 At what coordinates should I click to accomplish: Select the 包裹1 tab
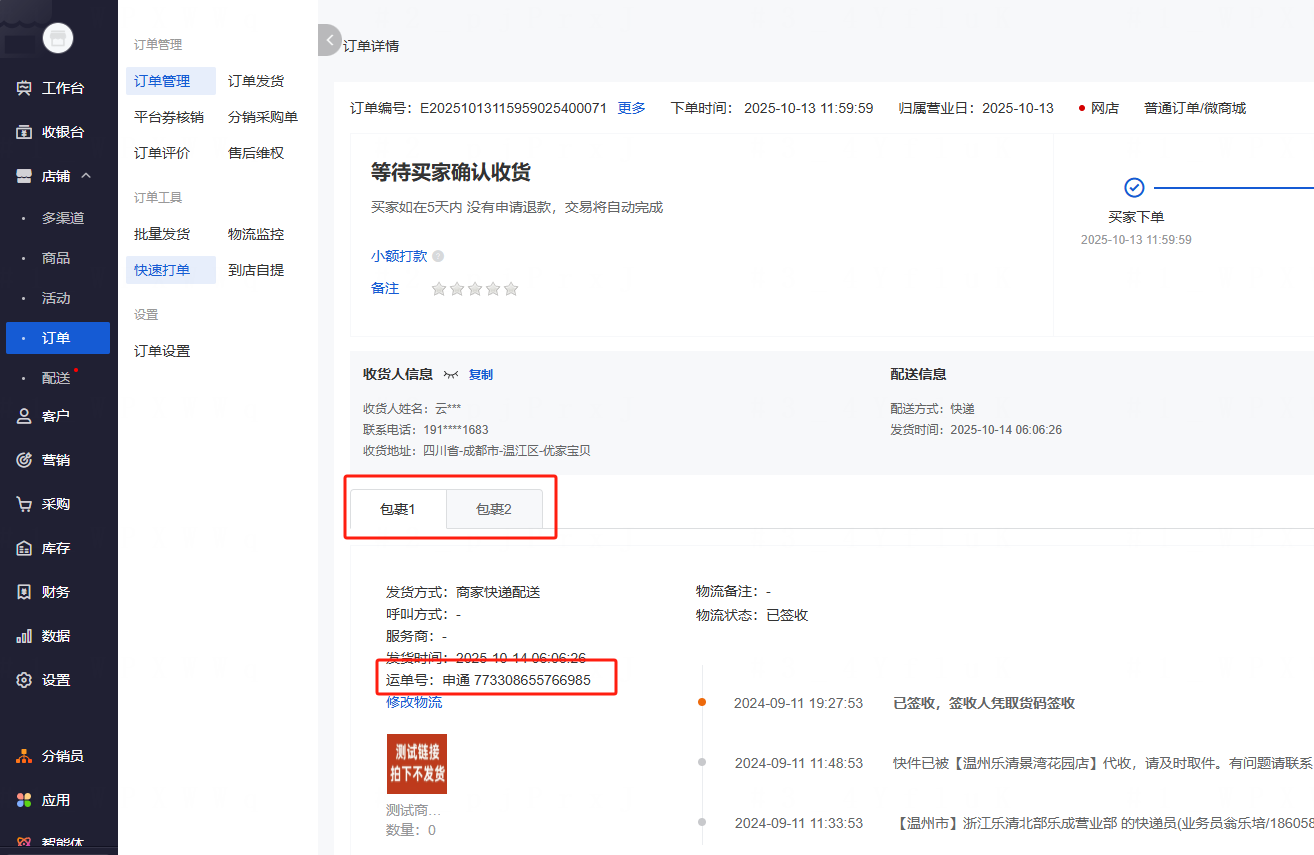pyautogui.click(x=397, y=509)
